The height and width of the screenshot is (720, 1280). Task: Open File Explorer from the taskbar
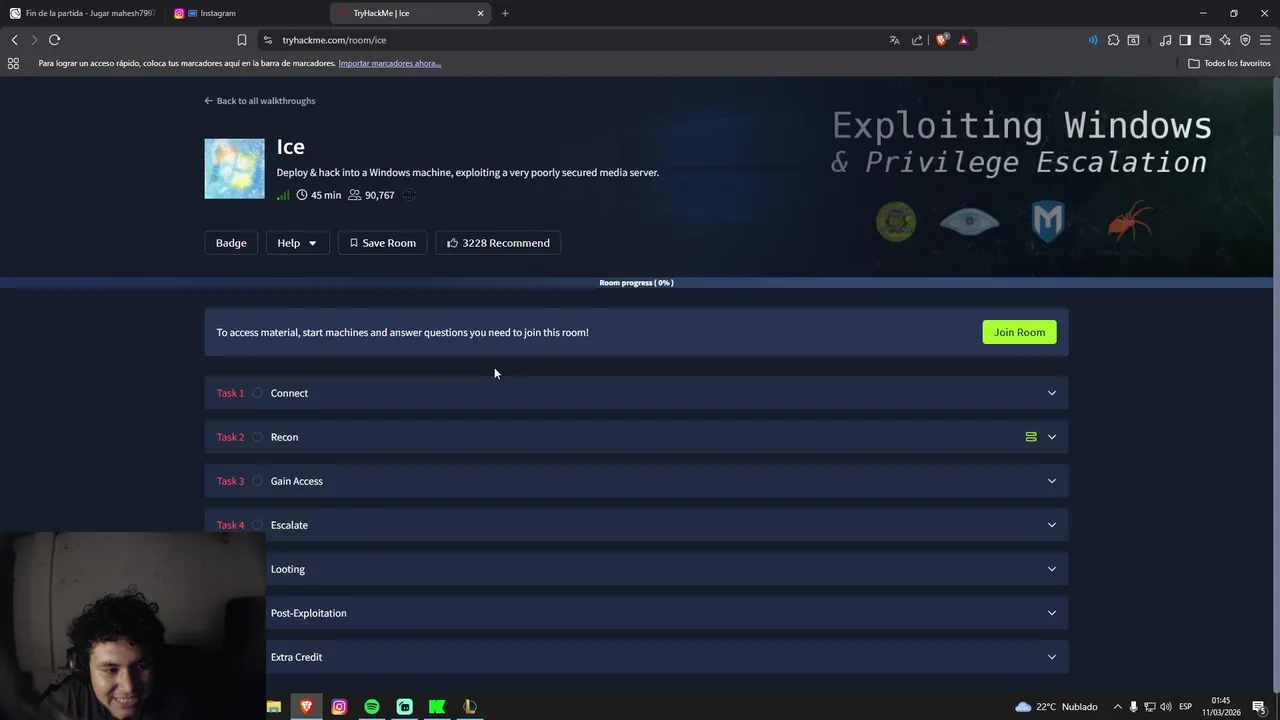click(273, 706)
